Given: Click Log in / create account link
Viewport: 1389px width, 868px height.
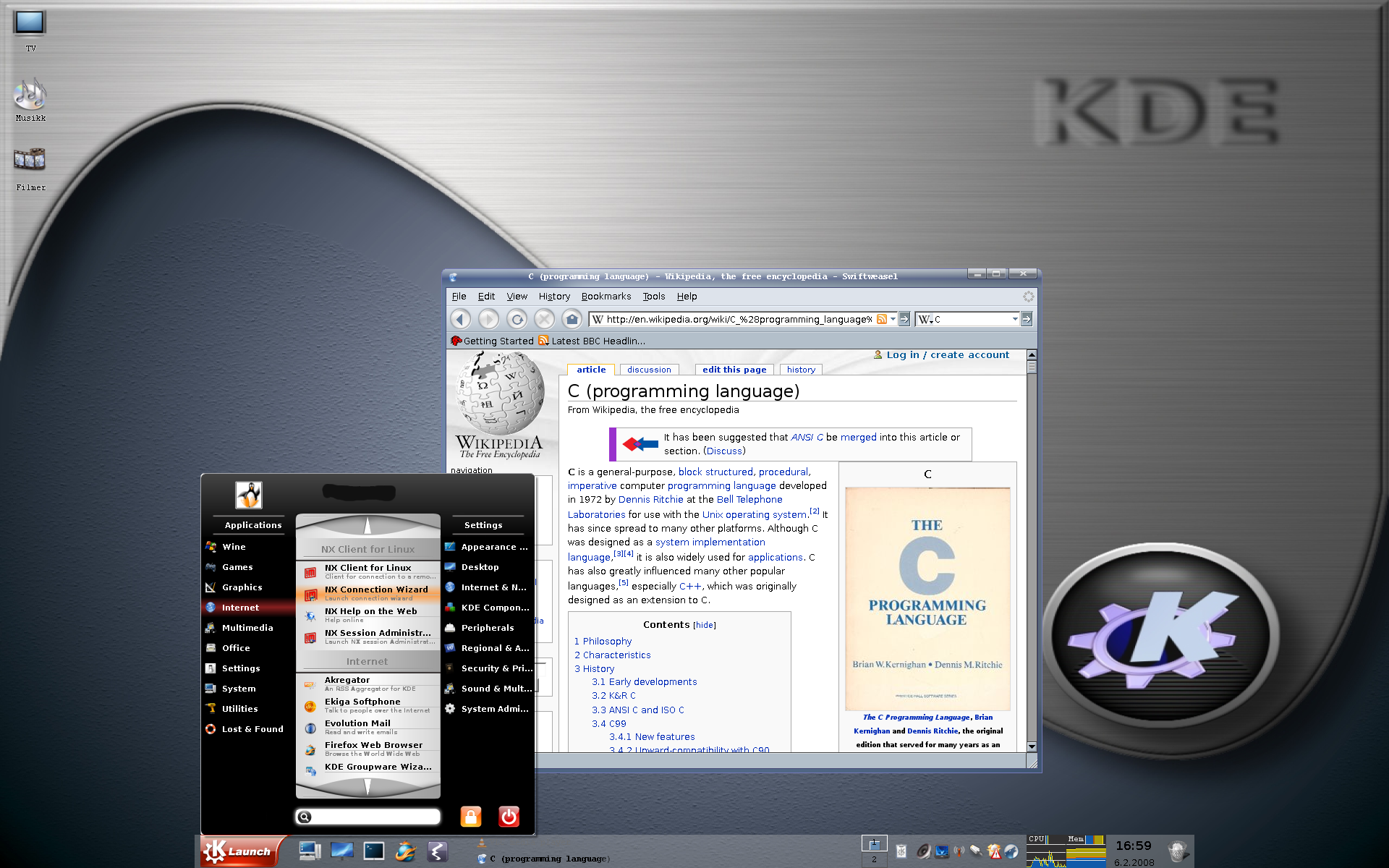Looking at the screenshot, I should click(x=947, y=354).
